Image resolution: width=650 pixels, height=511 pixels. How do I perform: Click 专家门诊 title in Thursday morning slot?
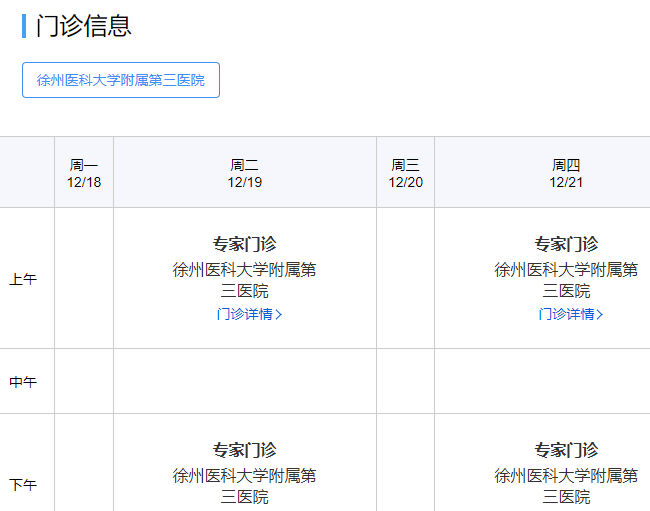click(566, 244)
